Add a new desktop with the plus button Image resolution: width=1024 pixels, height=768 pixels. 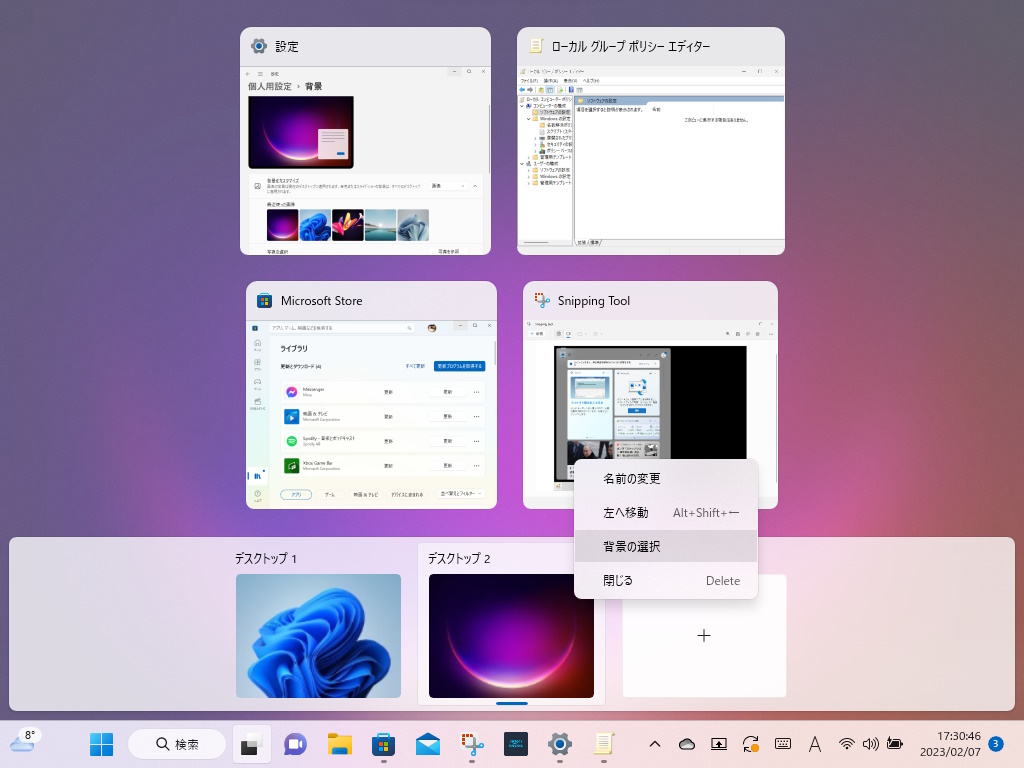pyautogui.click(x=704, y=635)
